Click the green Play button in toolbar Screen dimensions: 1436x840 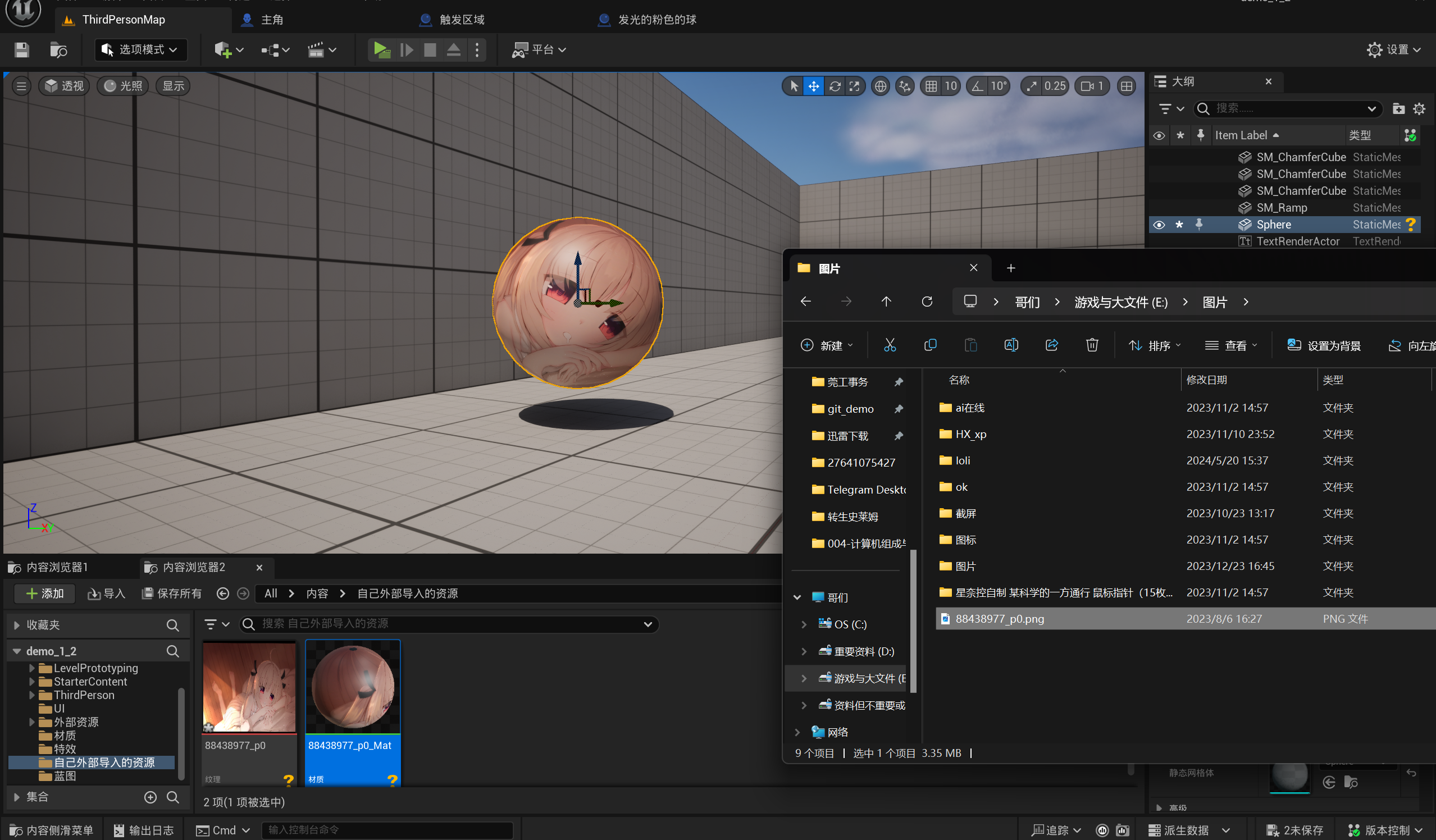pos(381,49)
